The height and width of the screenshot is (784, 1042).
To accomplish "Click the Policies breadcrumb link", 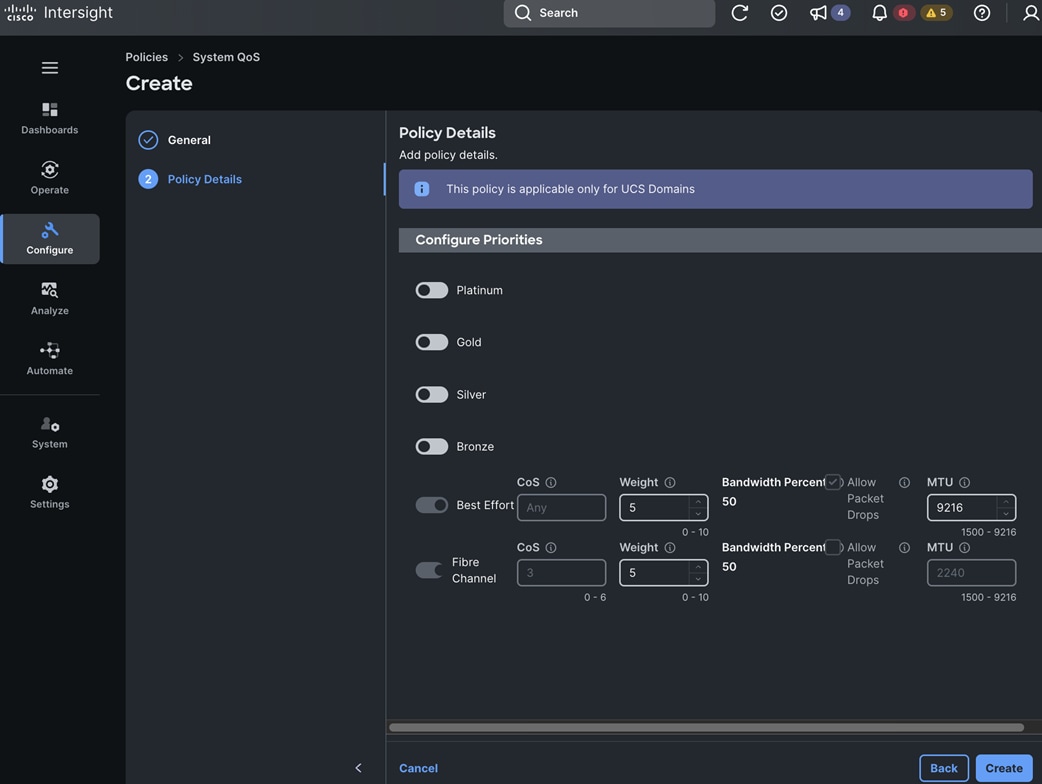I will [x=147, y=57].
